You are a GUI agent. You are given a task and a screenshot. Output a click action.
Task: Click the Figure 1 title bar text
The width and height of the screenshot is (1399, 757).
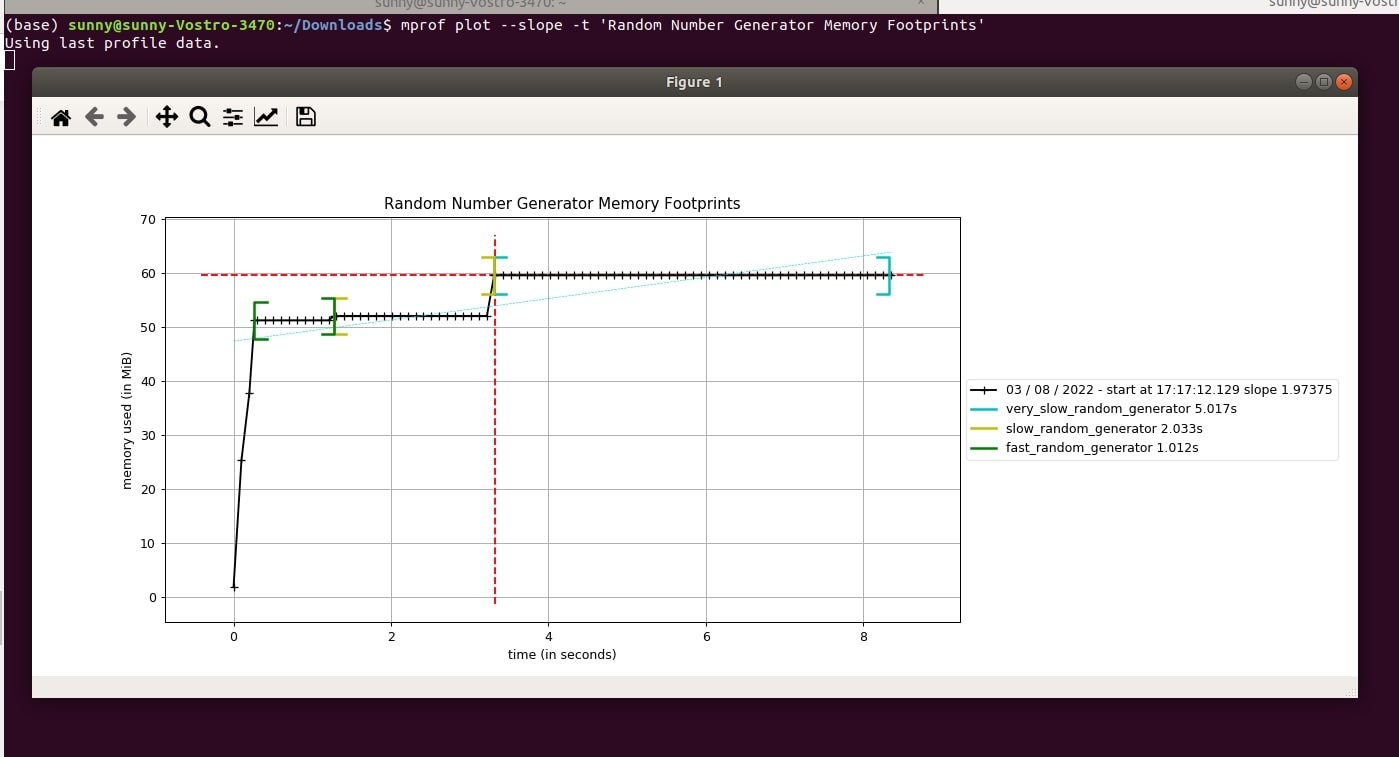tap(694, 82)
